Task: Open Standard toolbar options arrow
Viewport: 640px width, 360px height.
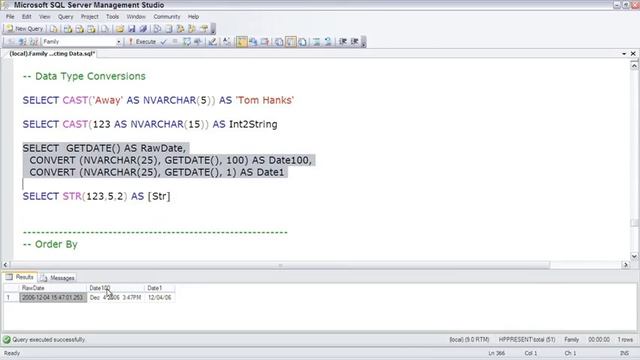Action: pos(213,29)
